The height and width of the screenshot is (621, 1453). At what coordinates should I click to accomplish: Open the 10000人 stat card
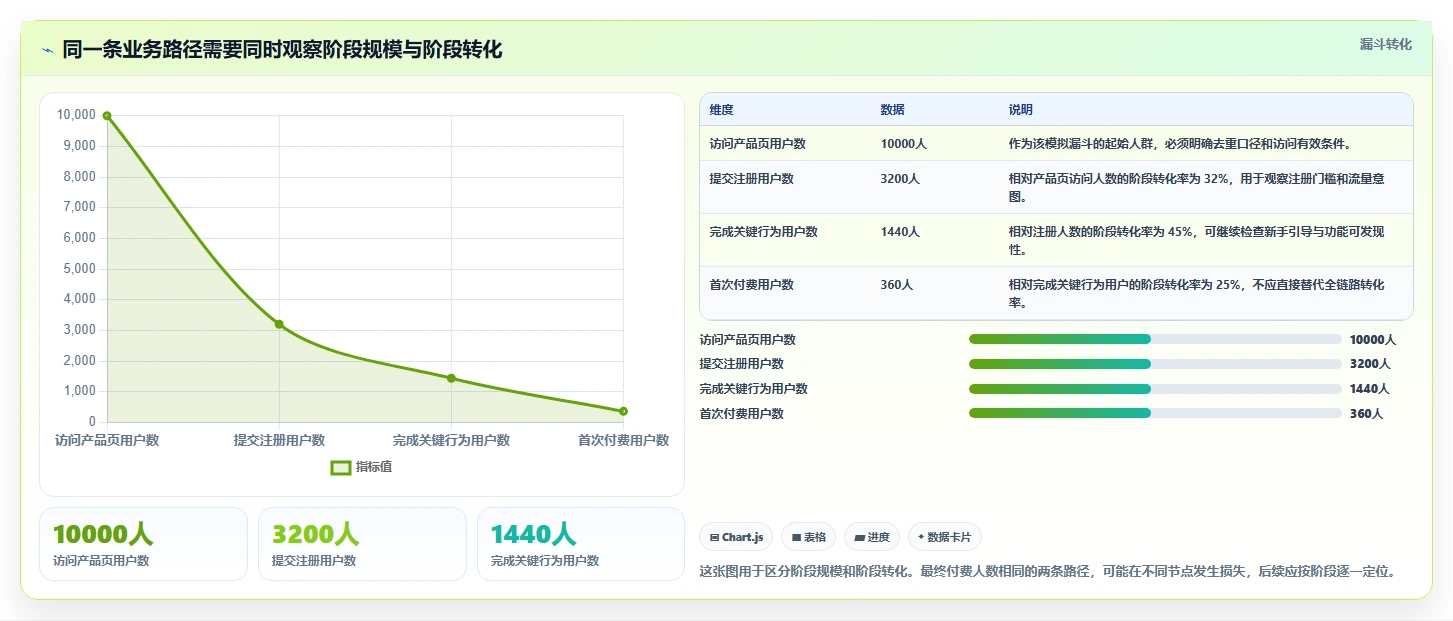[x=143, y=544]
